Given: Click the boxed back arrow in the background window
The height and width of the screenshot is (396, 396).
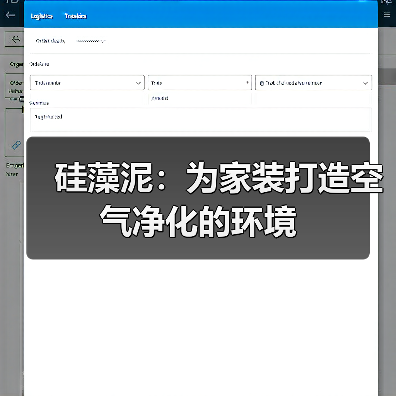Looking at the screenshot, I should pos(15,39).
